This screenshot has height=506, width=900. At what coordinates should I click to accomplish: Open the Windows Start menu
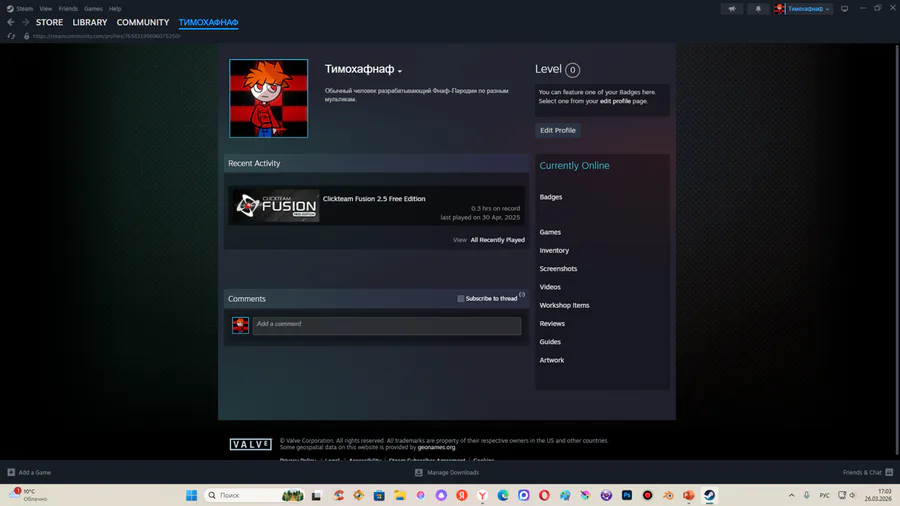point(192,495)
